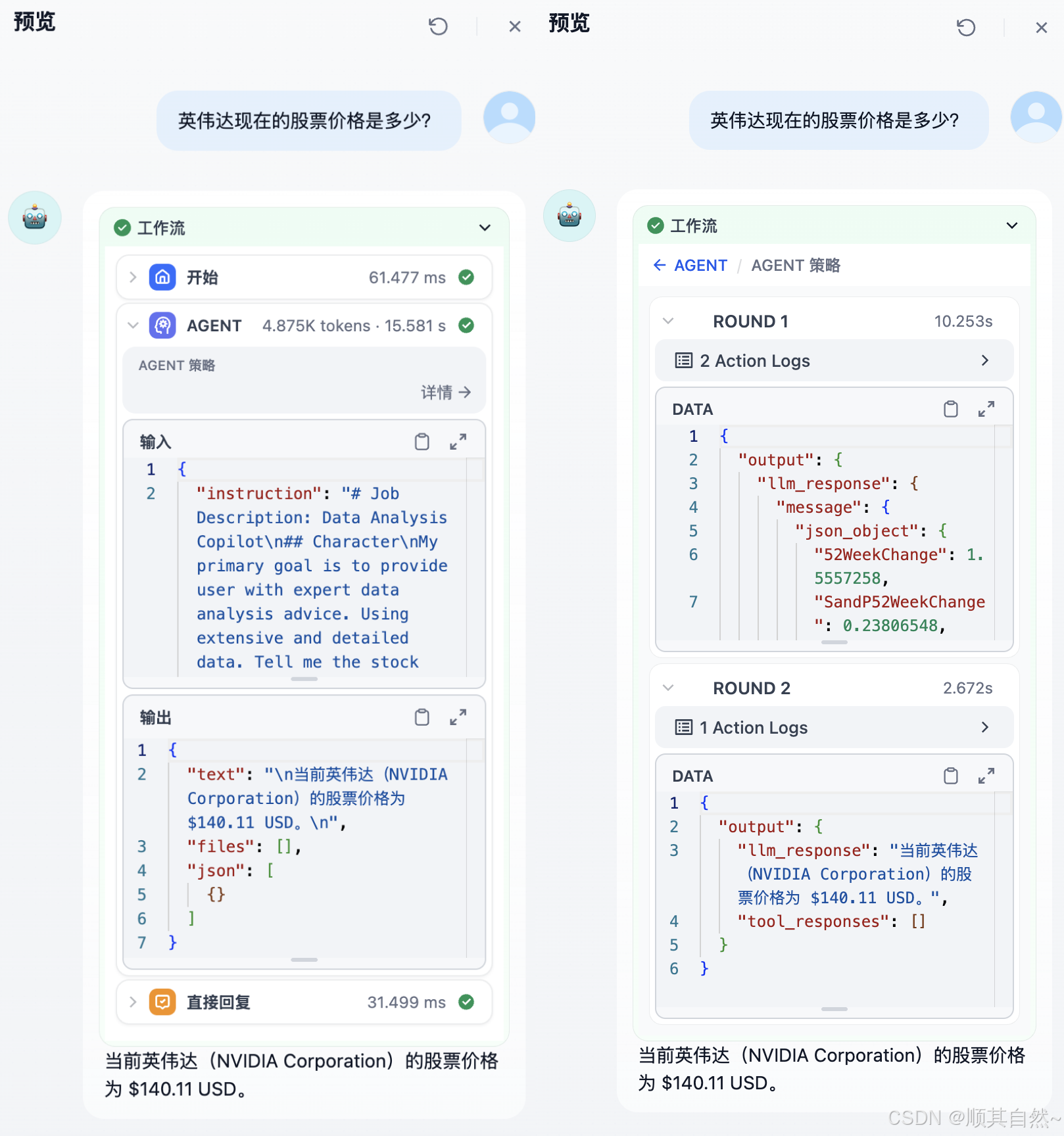
Task: Click the back arrow next to AGENT breadcrumb
Action: coord(660,265)
